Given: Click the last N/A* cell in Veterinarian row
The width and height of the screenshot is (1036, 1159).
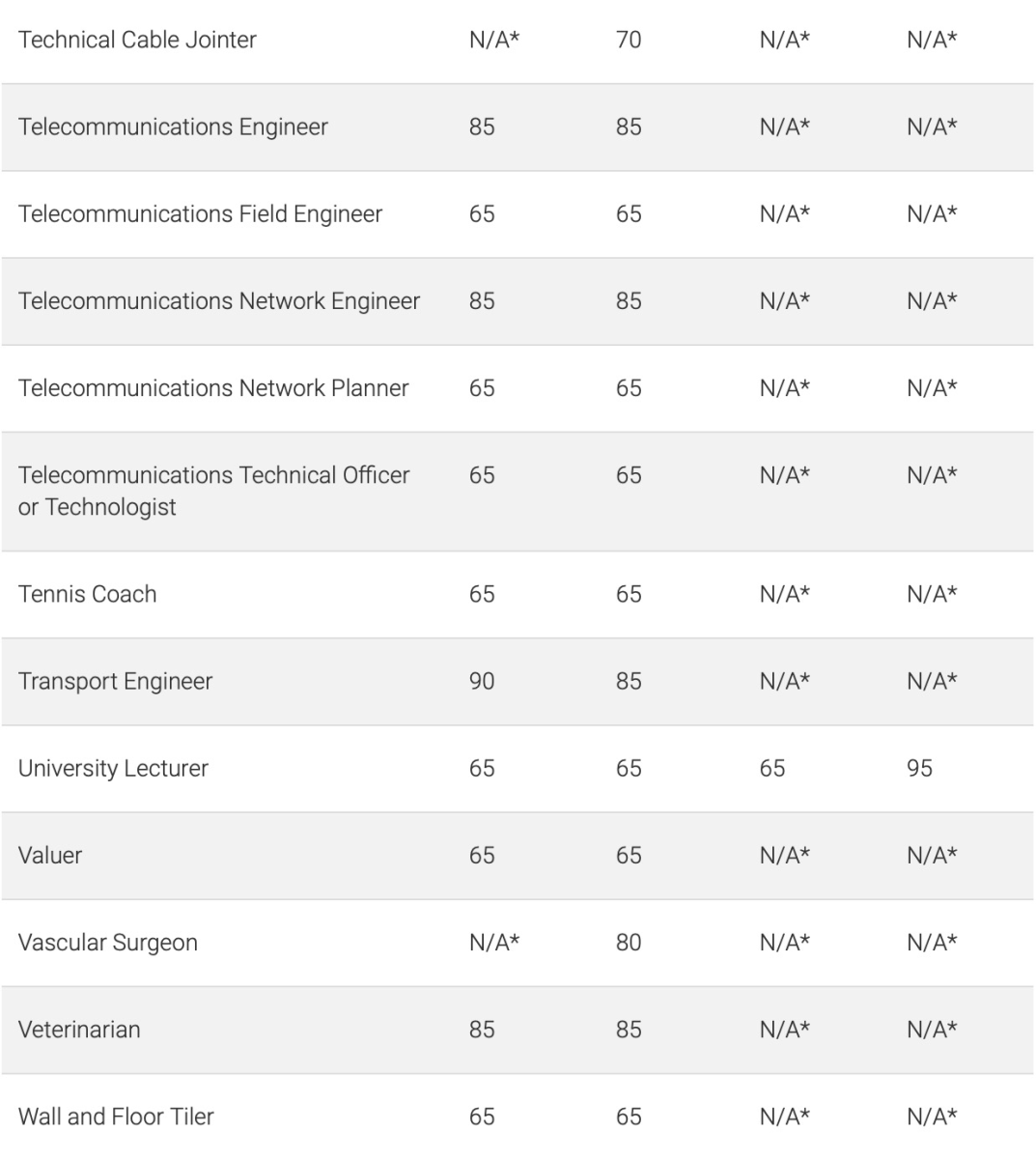Looking at the screenshot, I should pos(932,1029).
